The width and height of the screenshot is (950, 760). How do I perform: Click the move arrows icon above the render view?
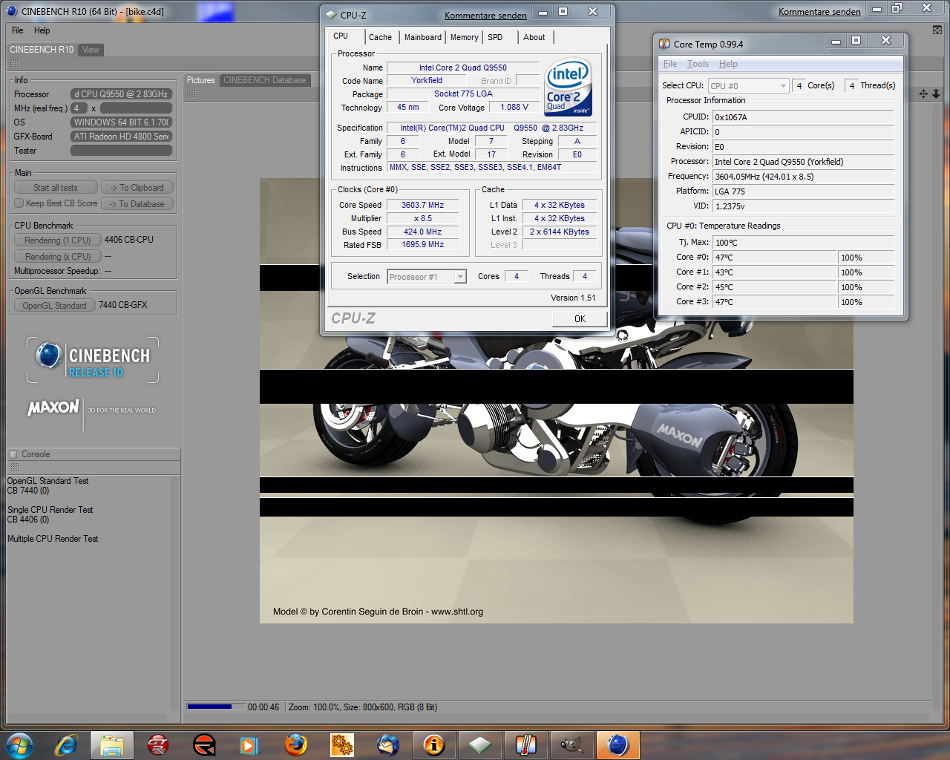point(923,94)
